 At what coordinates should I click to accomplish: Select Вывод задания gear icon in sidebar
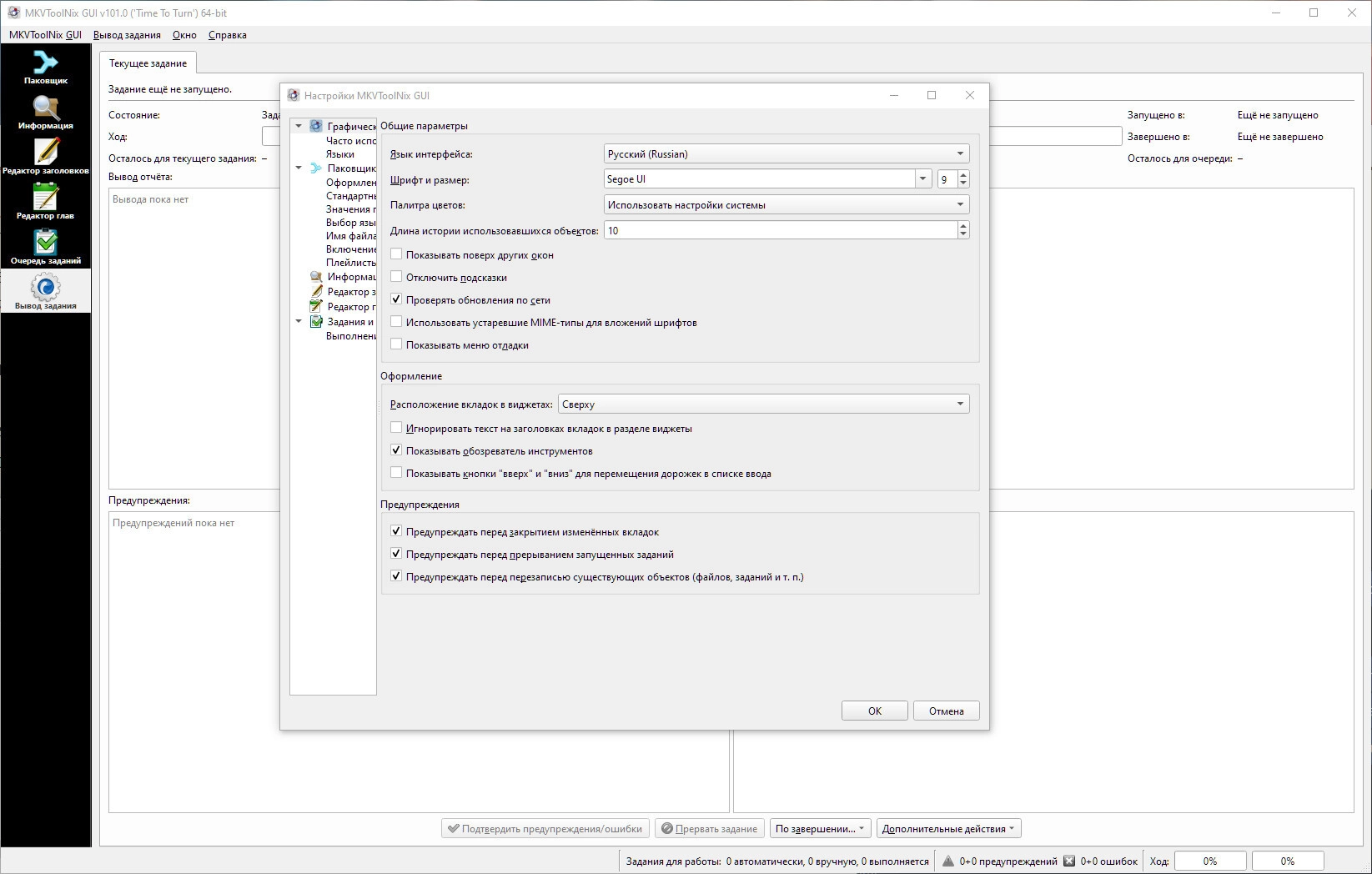[46, 288]
